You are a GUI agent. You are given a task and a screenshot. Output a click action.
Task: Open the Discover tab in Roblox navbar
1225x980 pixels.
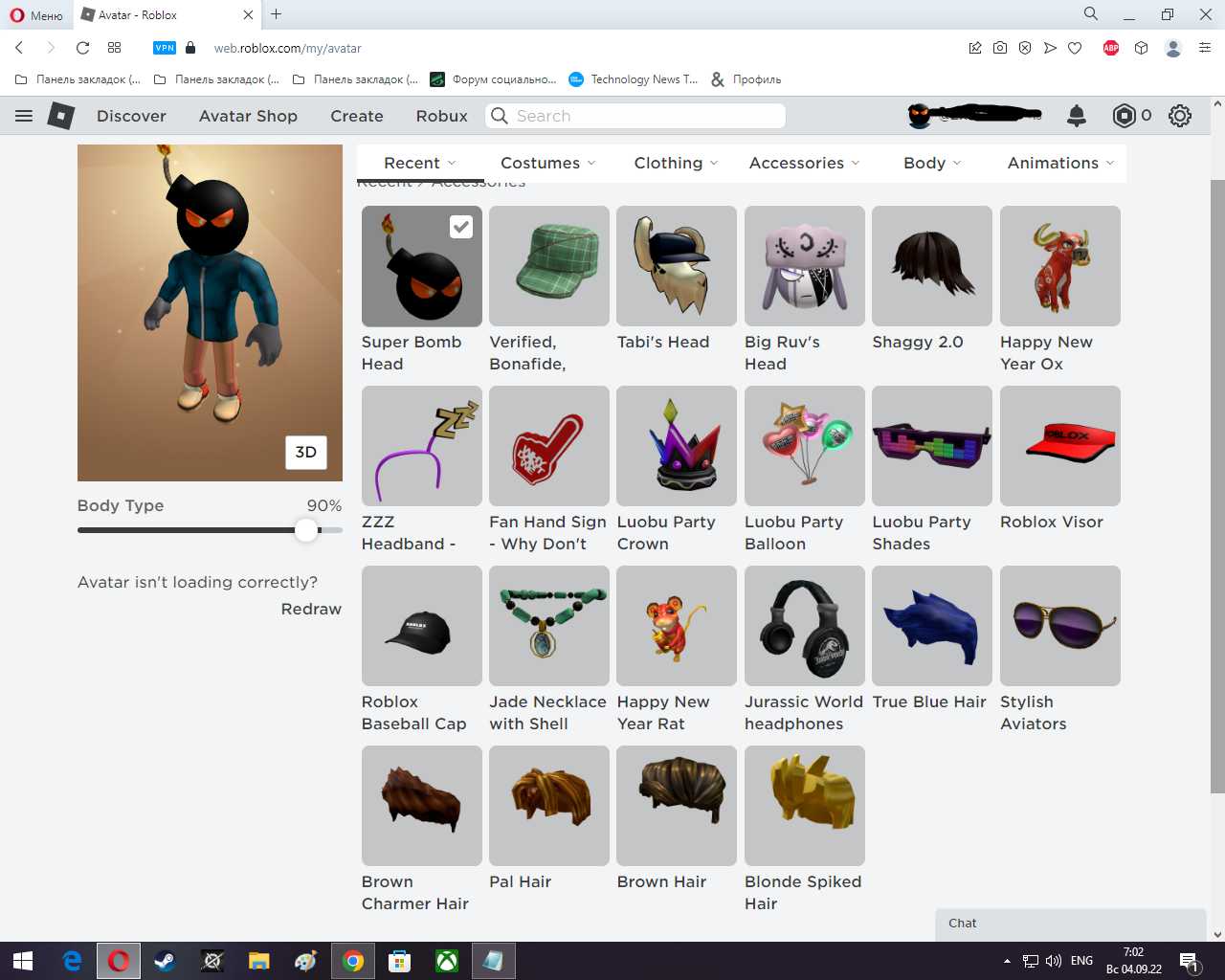click(x=131, y=116)
